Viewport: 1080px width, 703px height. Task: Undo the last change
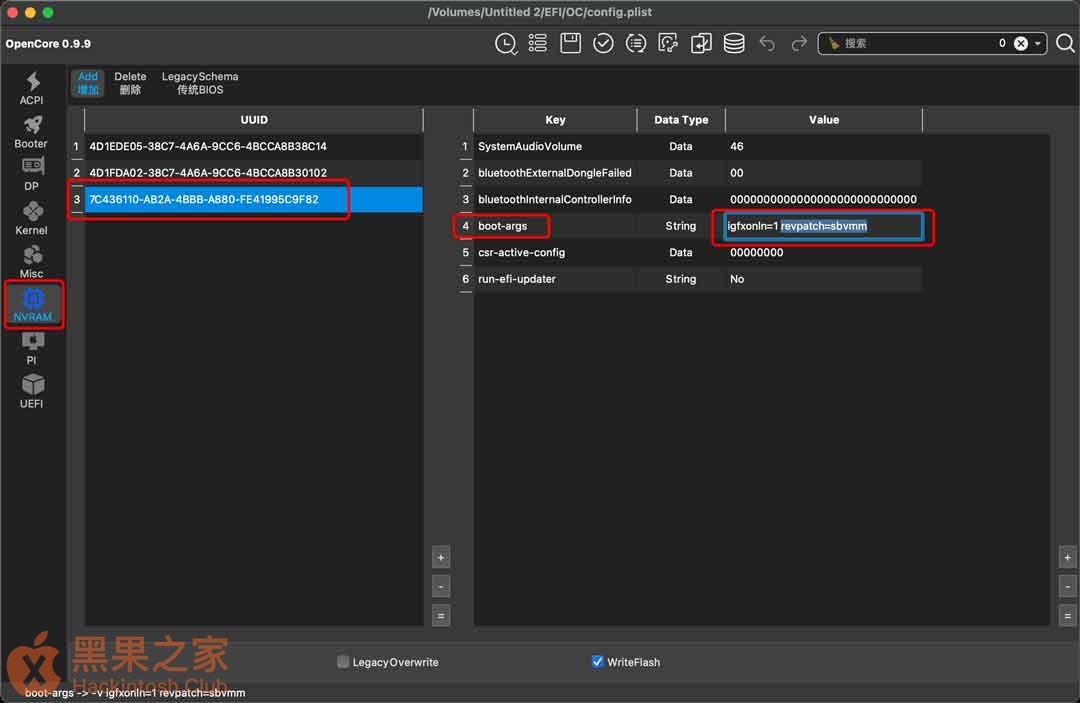(767, 43)
